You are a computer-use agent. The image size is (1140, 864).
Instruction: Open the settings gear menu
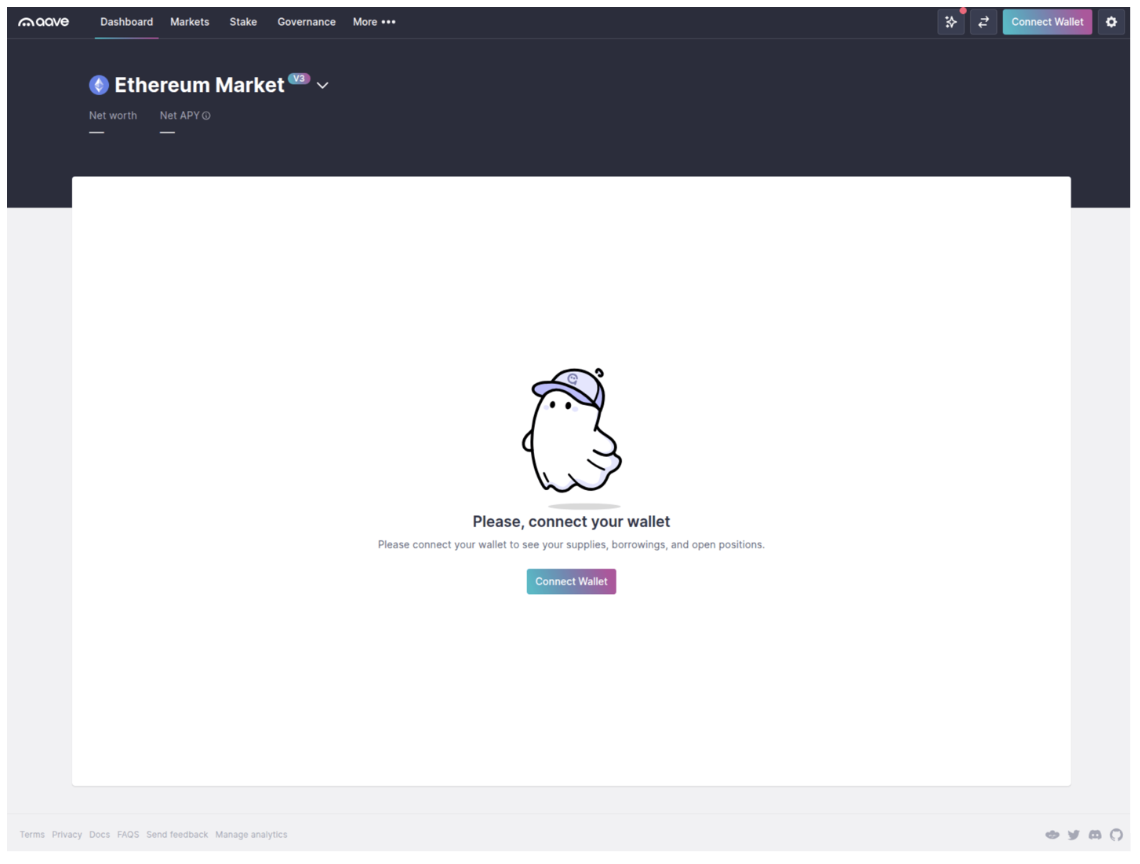click(x=1111, y=21)
